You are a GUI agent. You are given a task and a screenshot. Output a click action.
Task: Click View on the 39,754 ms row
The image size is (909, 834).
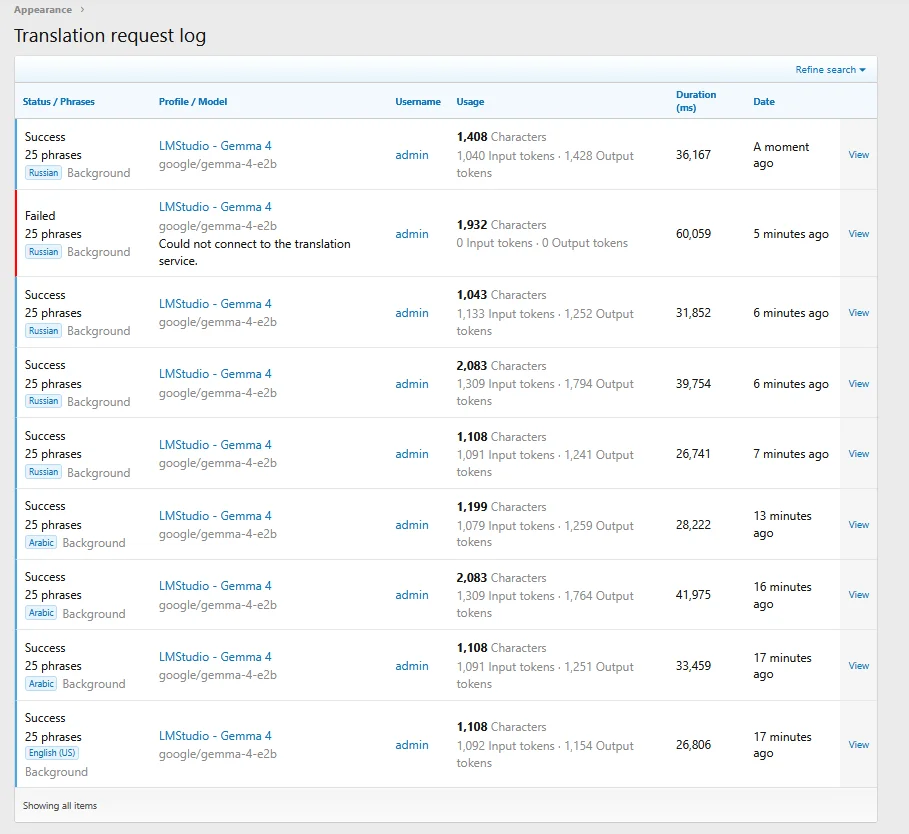(x=859, y=384)
